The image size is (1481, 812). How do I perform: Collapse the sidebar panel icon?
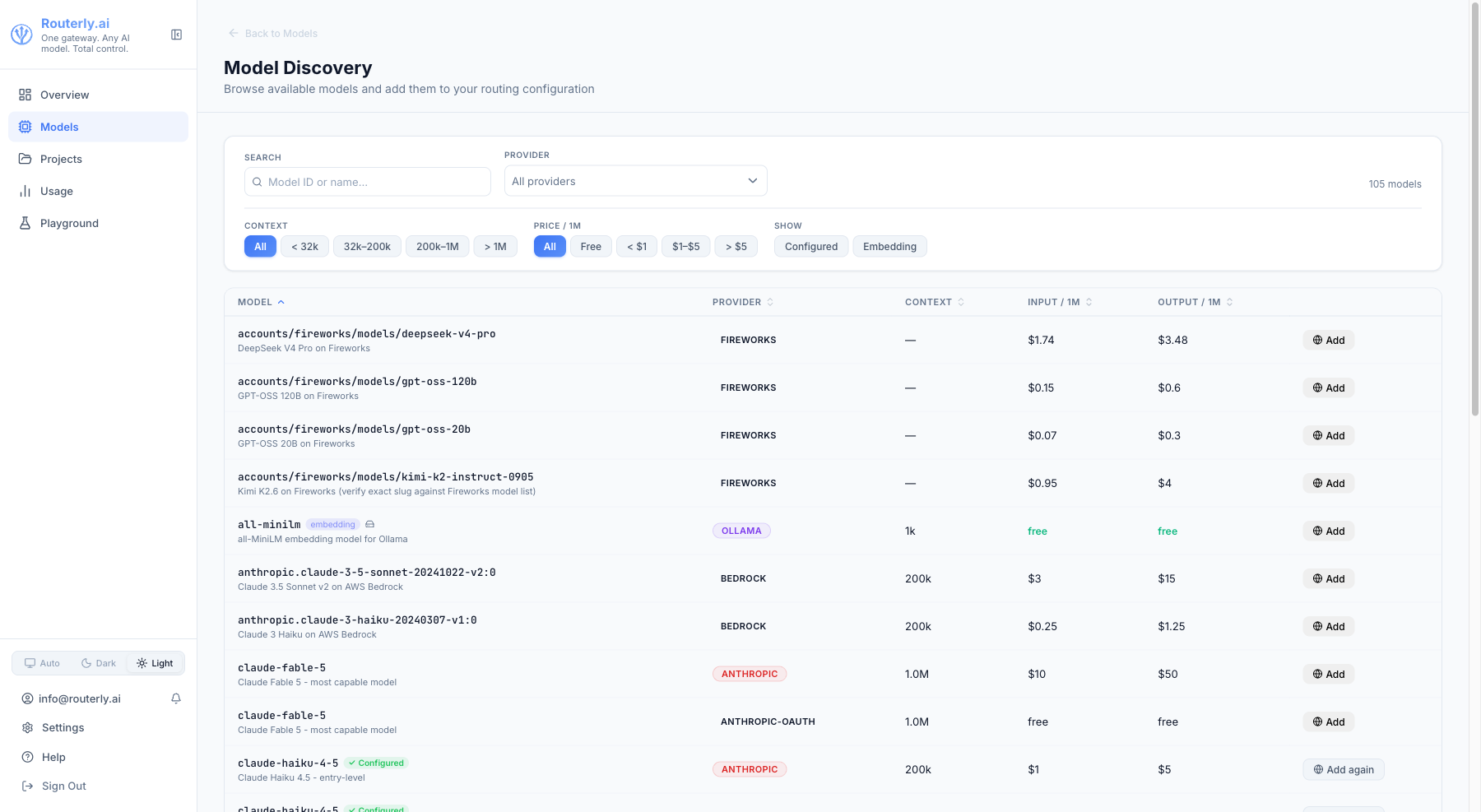click(x=176, y=35)
